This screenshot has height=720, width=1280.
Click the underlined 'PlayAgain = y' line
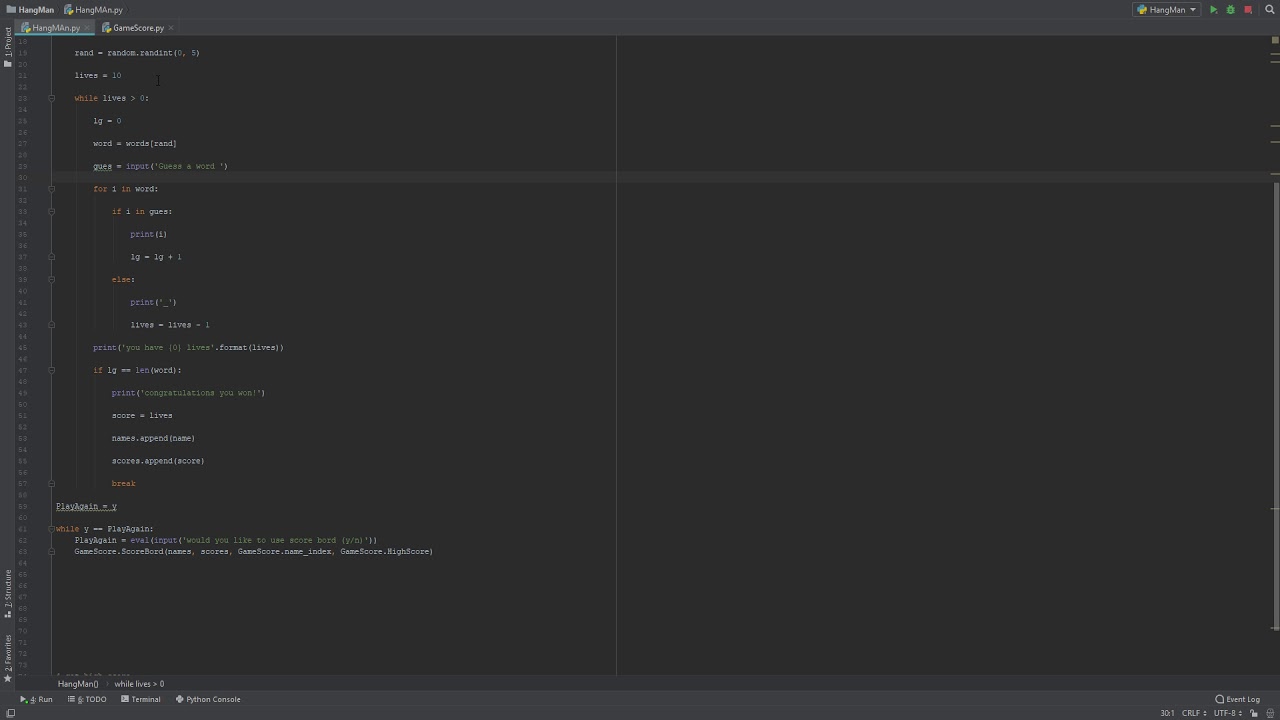point(86,506)
